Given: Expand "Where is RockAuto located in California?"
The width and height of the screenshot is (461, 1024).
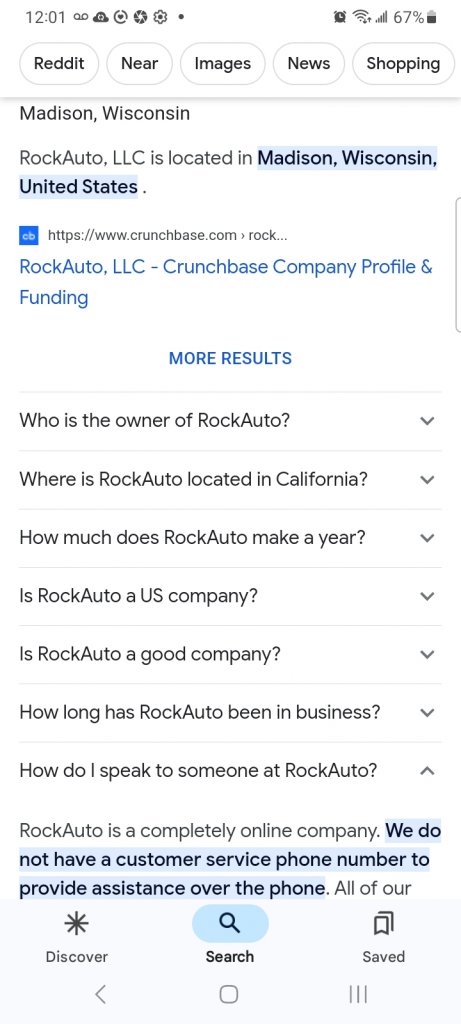Looking at the screenshot, I should pyautogui.click(x=230, y=479).
